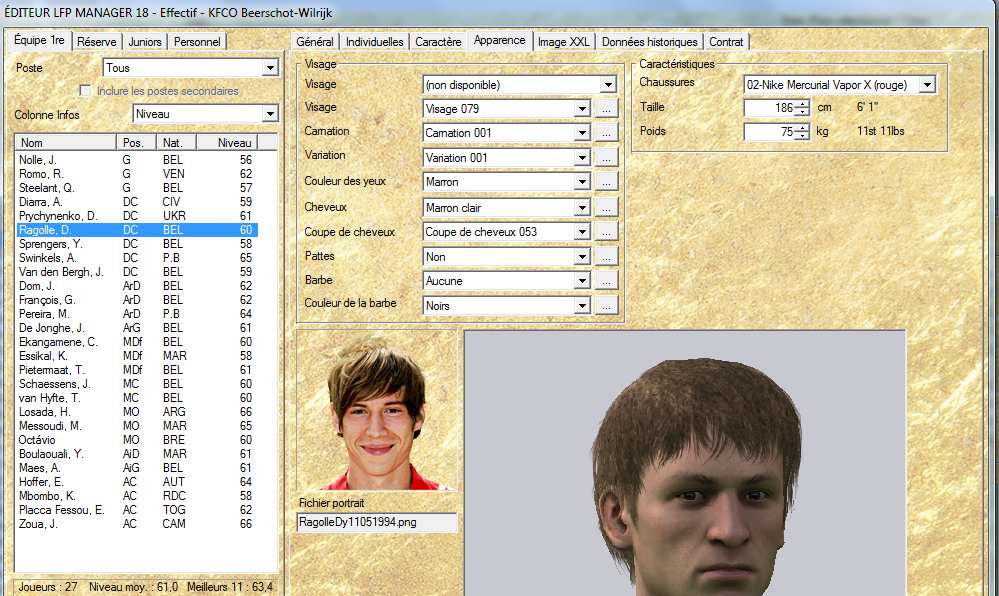Select player François, G. in list
The width and height of the screenshot is (999, 596).
pos(137,300)
